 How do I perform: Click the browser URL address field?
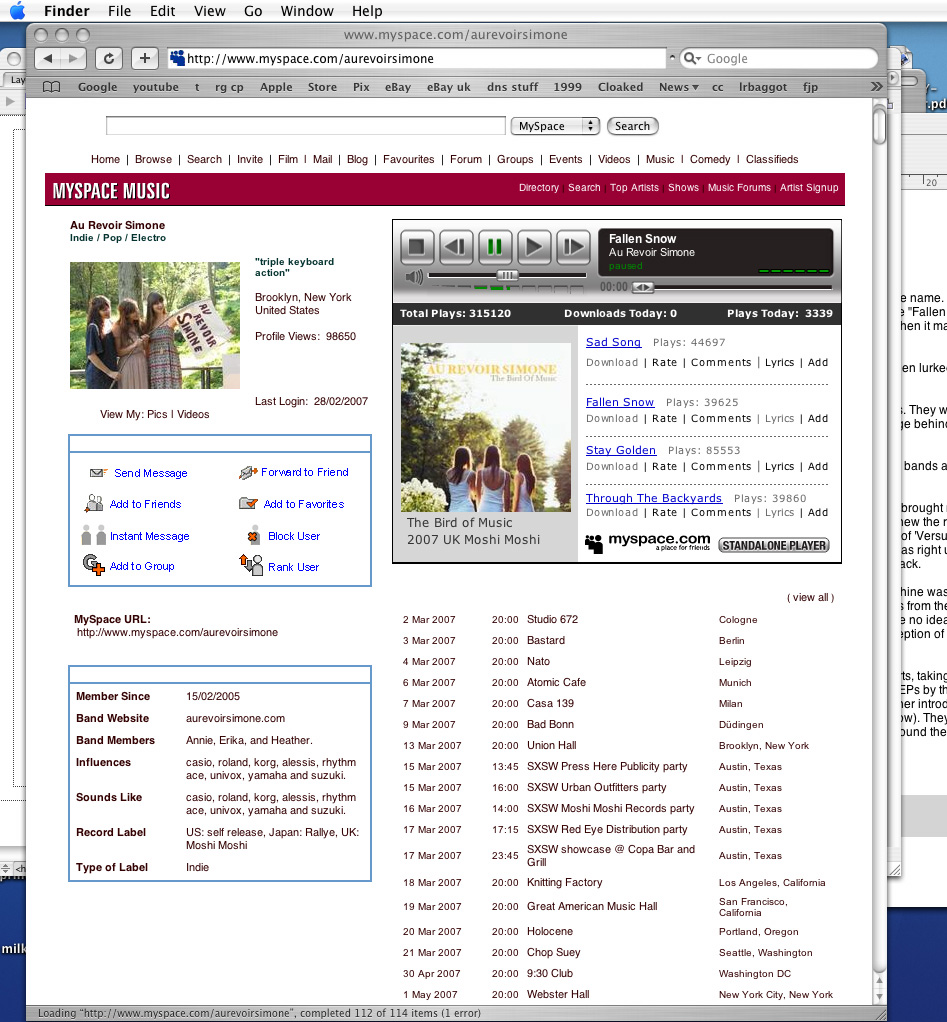417,59
